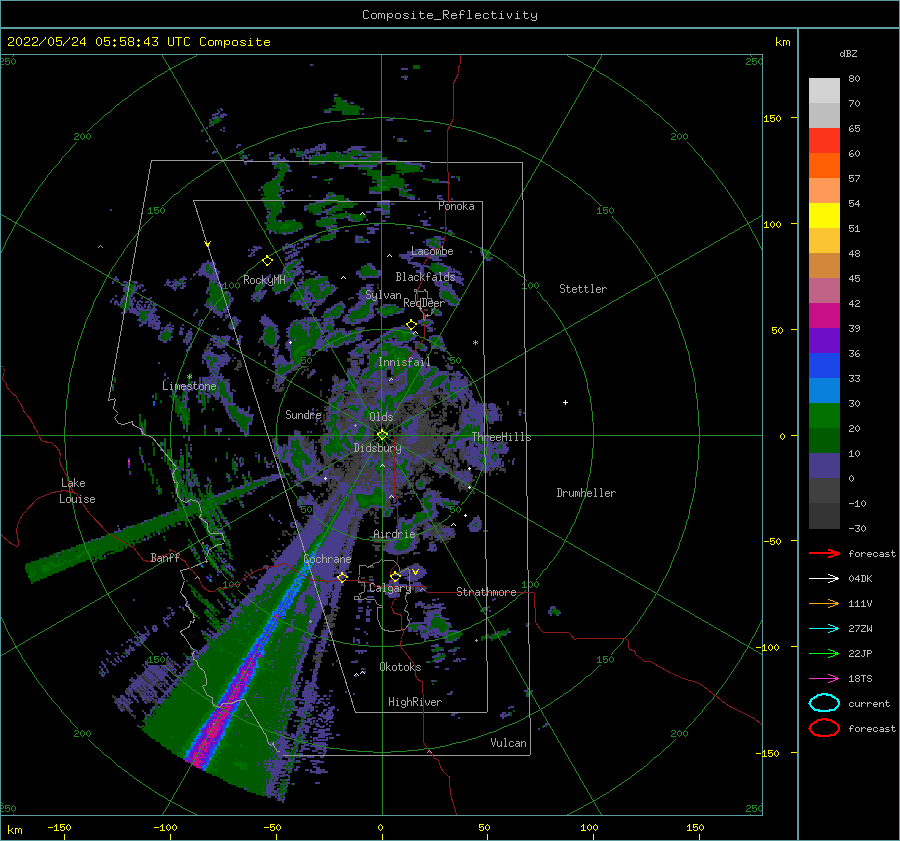The height and width of the screenshot is (841, 900).
Task: Click the ThreeHills city label
Action: click(502, 437)
